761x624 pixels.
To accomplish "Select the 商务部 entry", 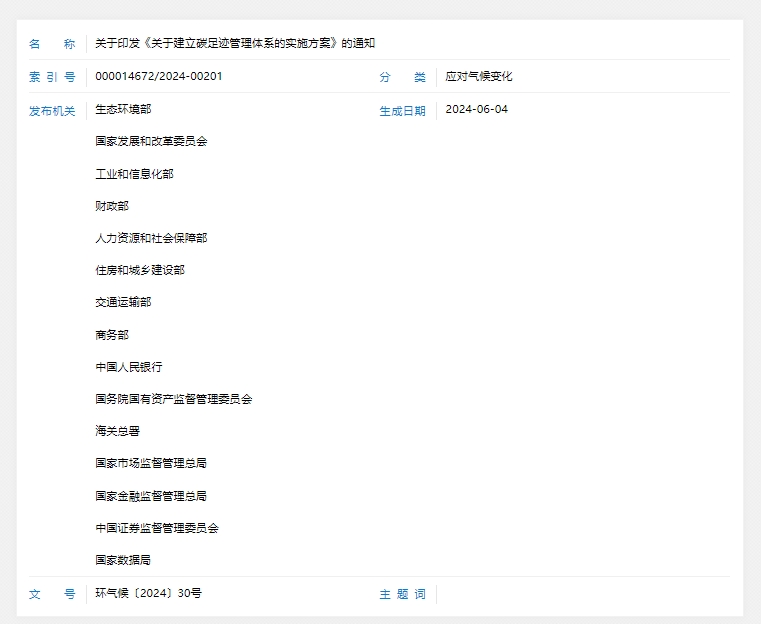I will pyautogui.click(x=112, y=335).
